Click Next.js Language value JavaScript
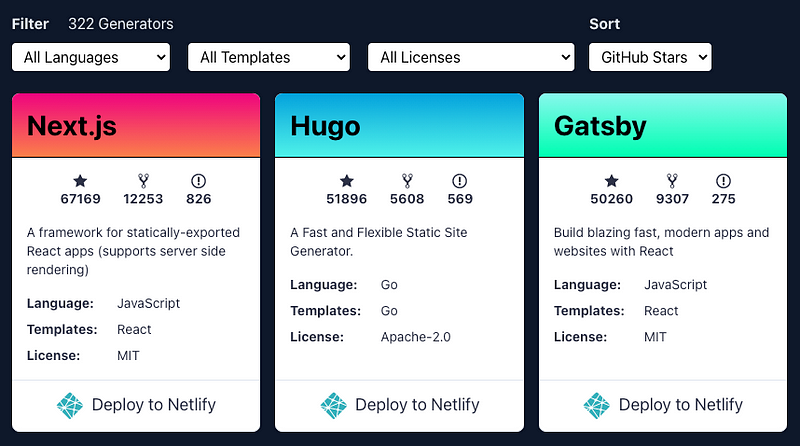The height and width of the screenshot is (446, 800). pyautogui.click(x=148, y=304)
